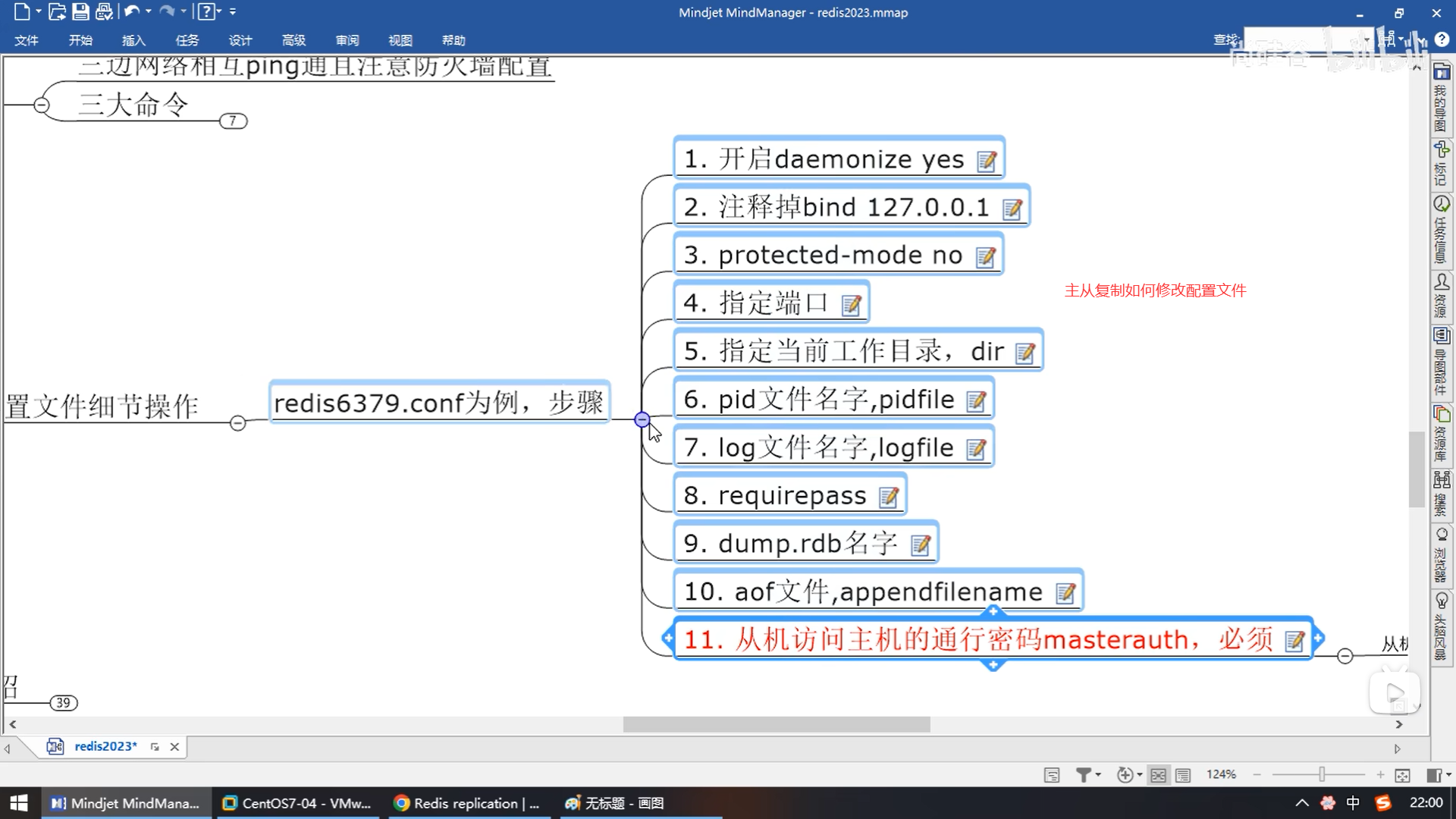Click the Undo arrow icon
Viewport: 1456px width, 819px height.
point(132,11)
